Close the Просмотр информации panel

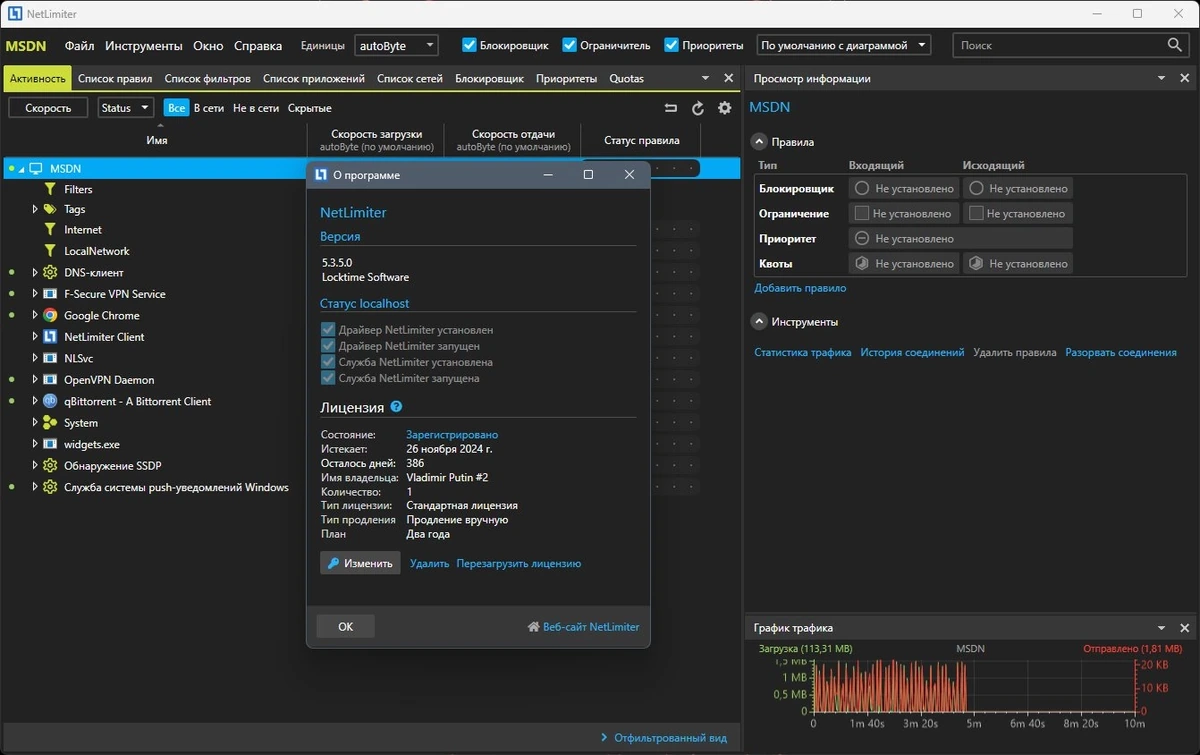[1185, 78]
